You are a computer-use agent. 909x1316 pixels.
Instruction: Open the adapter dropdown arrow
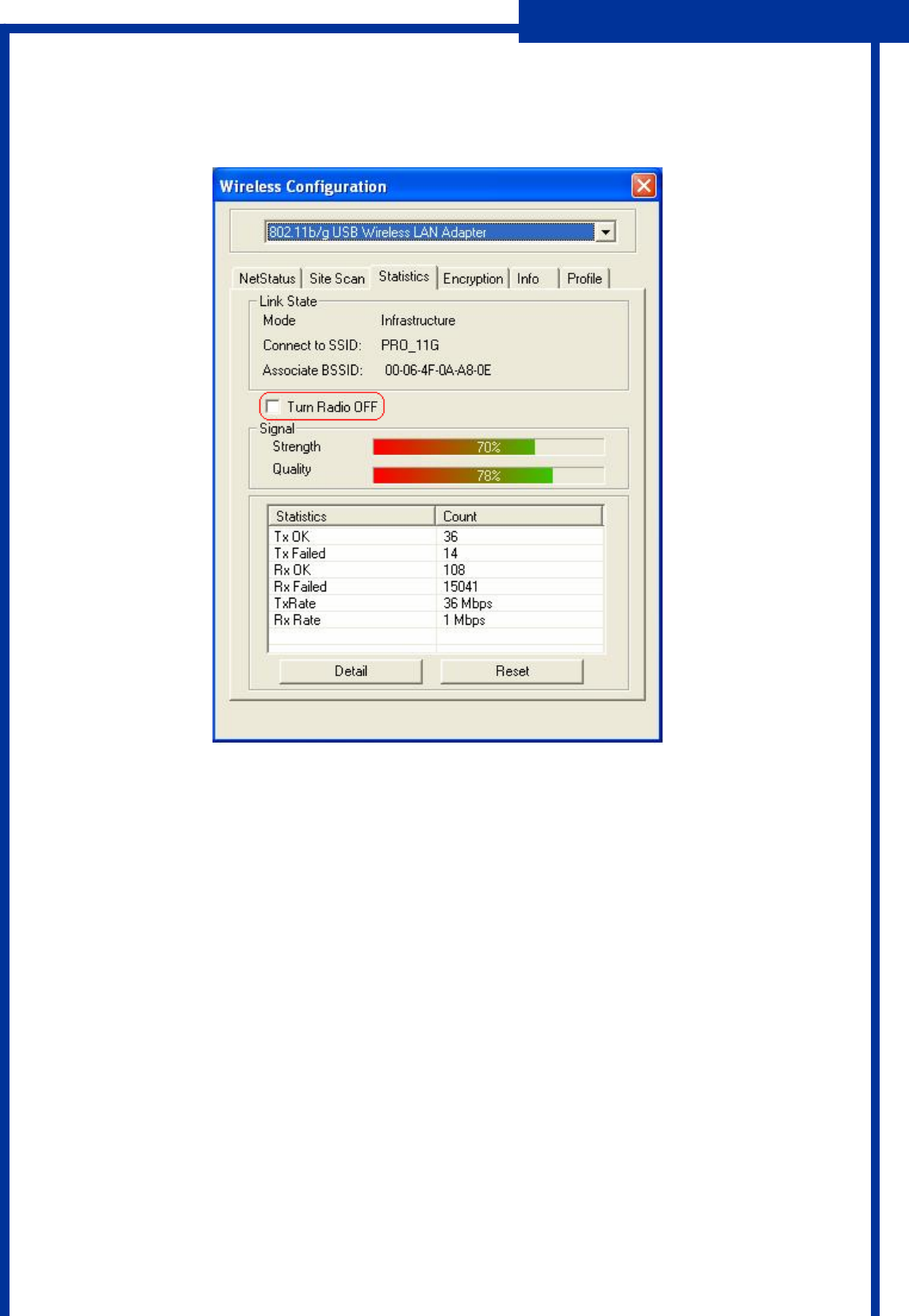click(x=605, y=232)
